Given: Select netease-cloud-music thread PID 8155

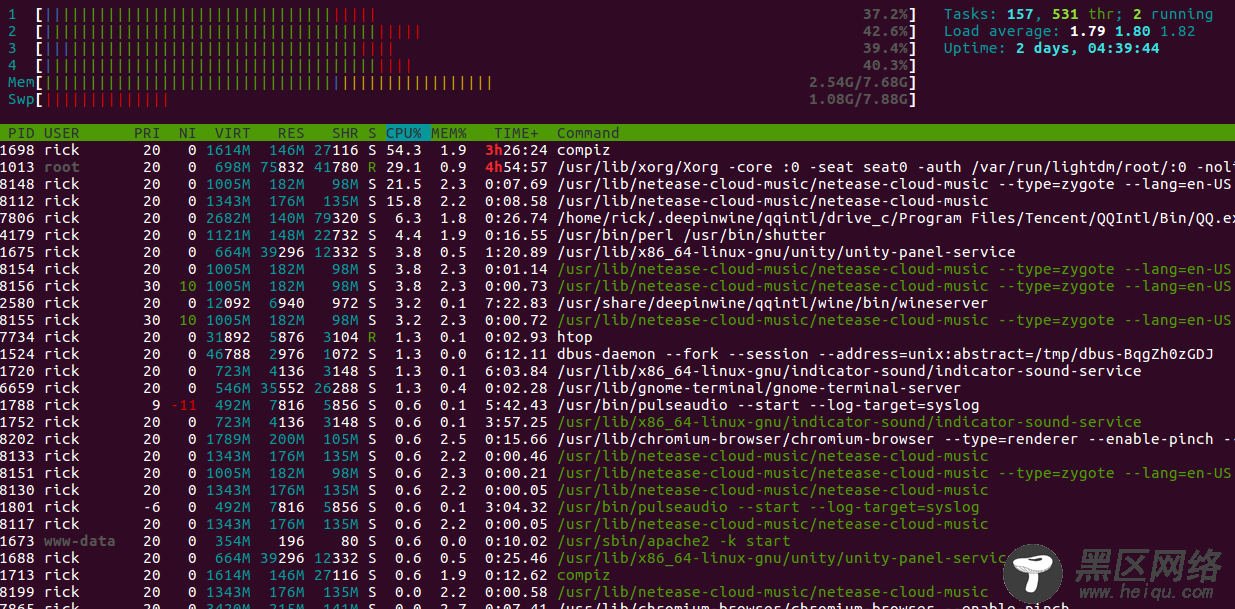Looking at the screenshot, I should (x=617, y=320).
